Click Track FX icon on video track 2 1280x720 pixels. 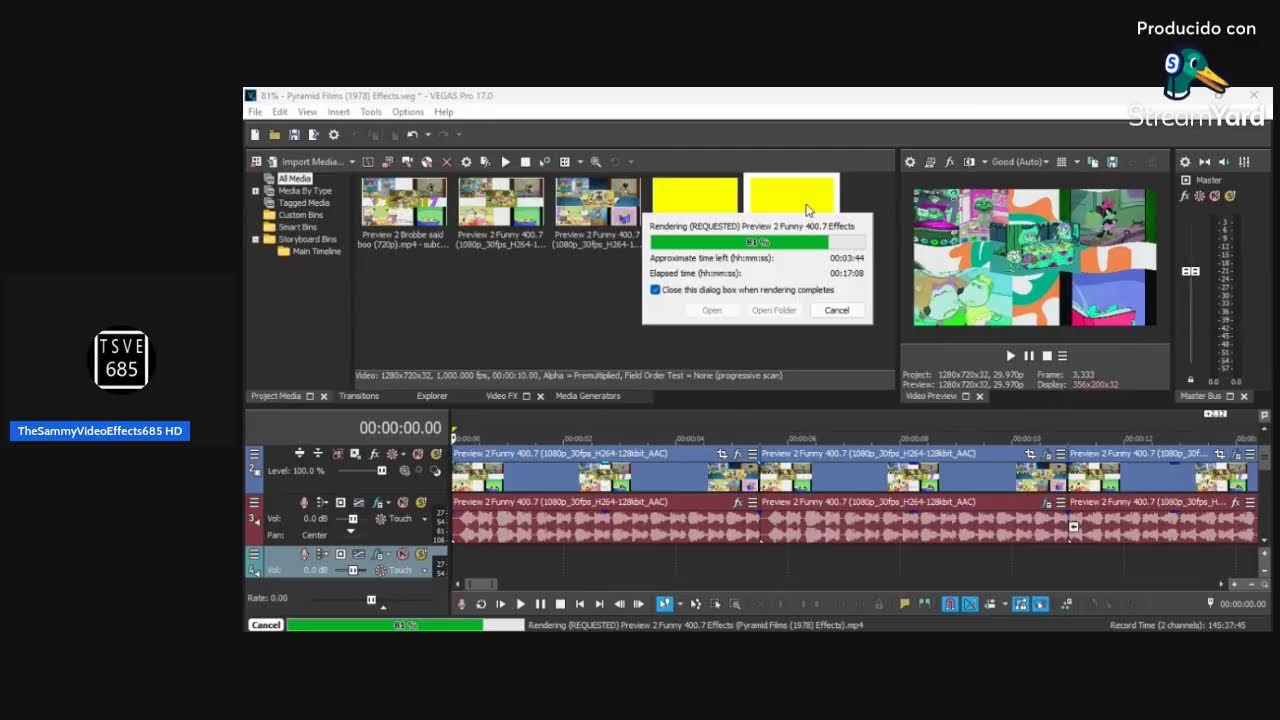pos(374,454)
